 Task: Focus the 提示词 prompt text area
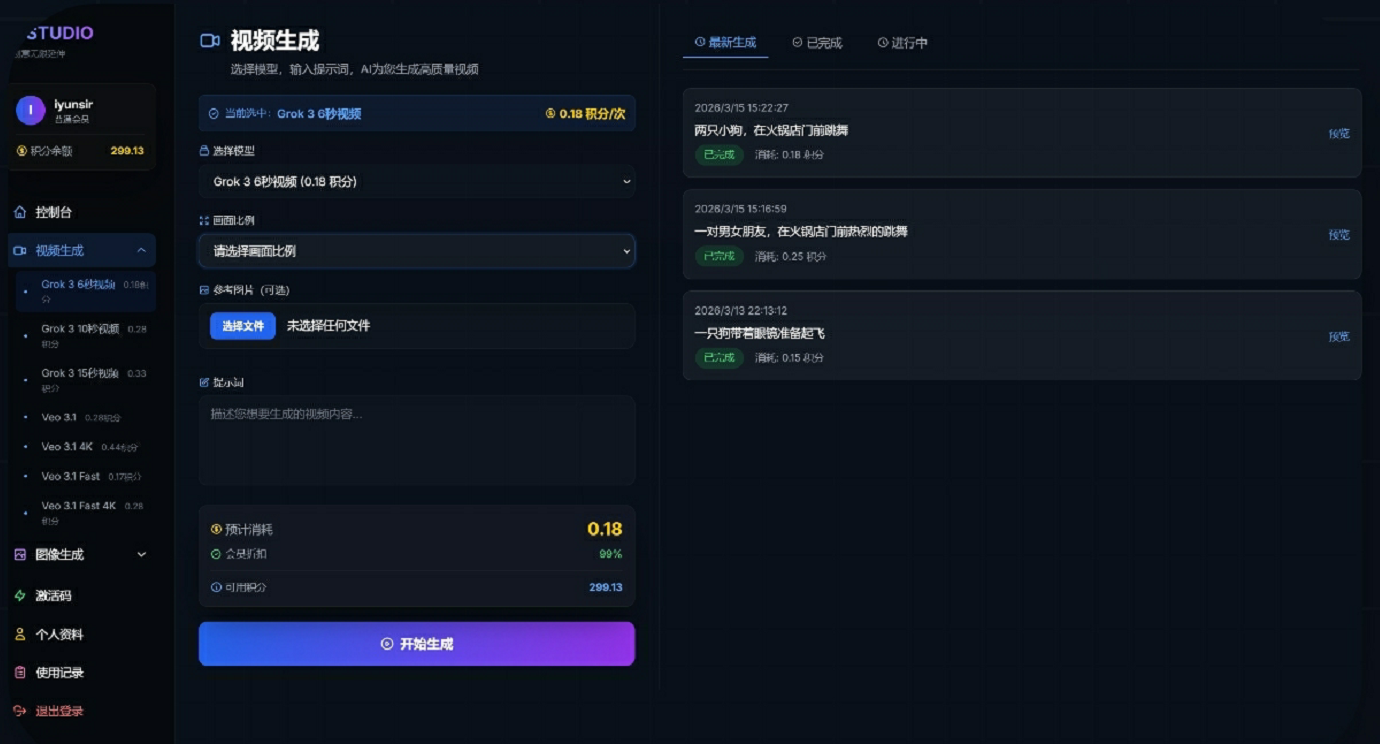point(417,440)
